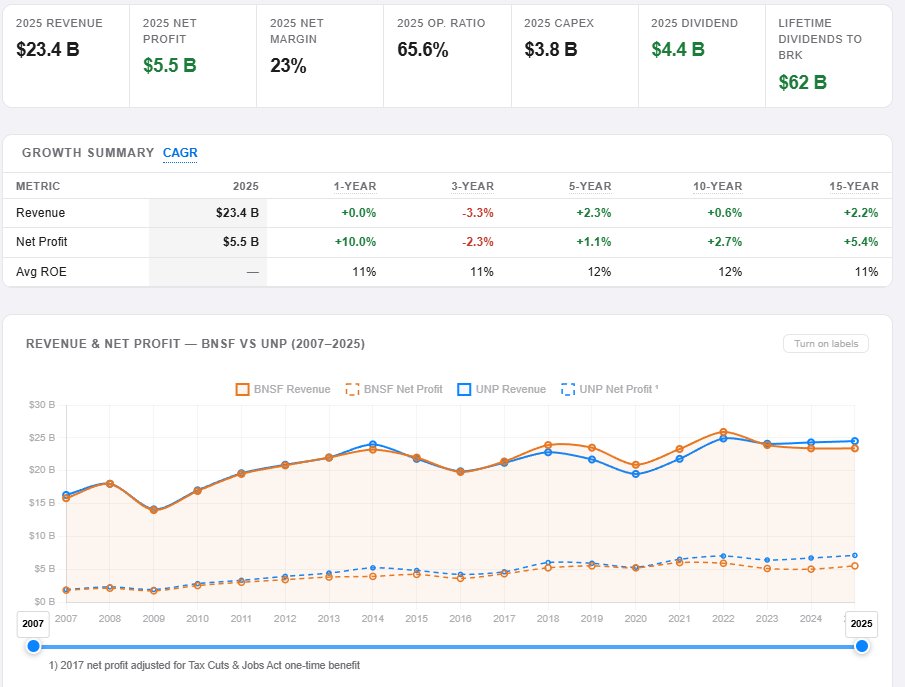This screenshot has width=905, height=687.
Task: Click the 2009 revenue low data point
Action: click(x=154, y=510)
